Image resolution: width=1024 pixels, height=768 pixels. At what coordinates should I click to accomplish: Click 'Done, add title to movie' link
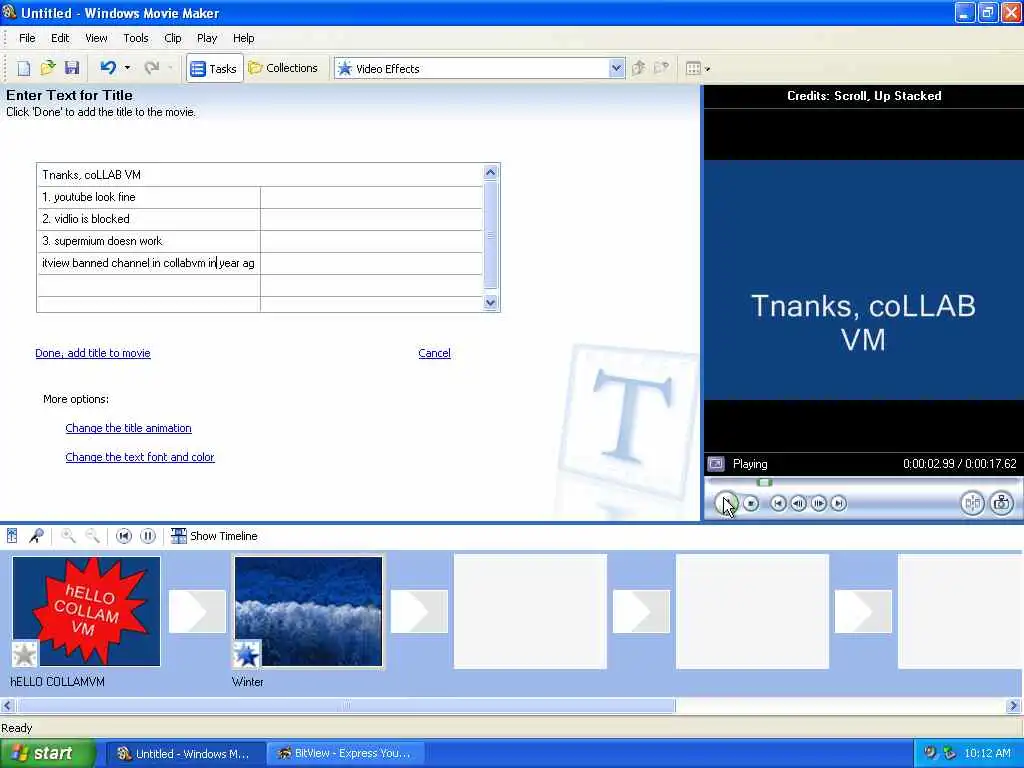93,353
